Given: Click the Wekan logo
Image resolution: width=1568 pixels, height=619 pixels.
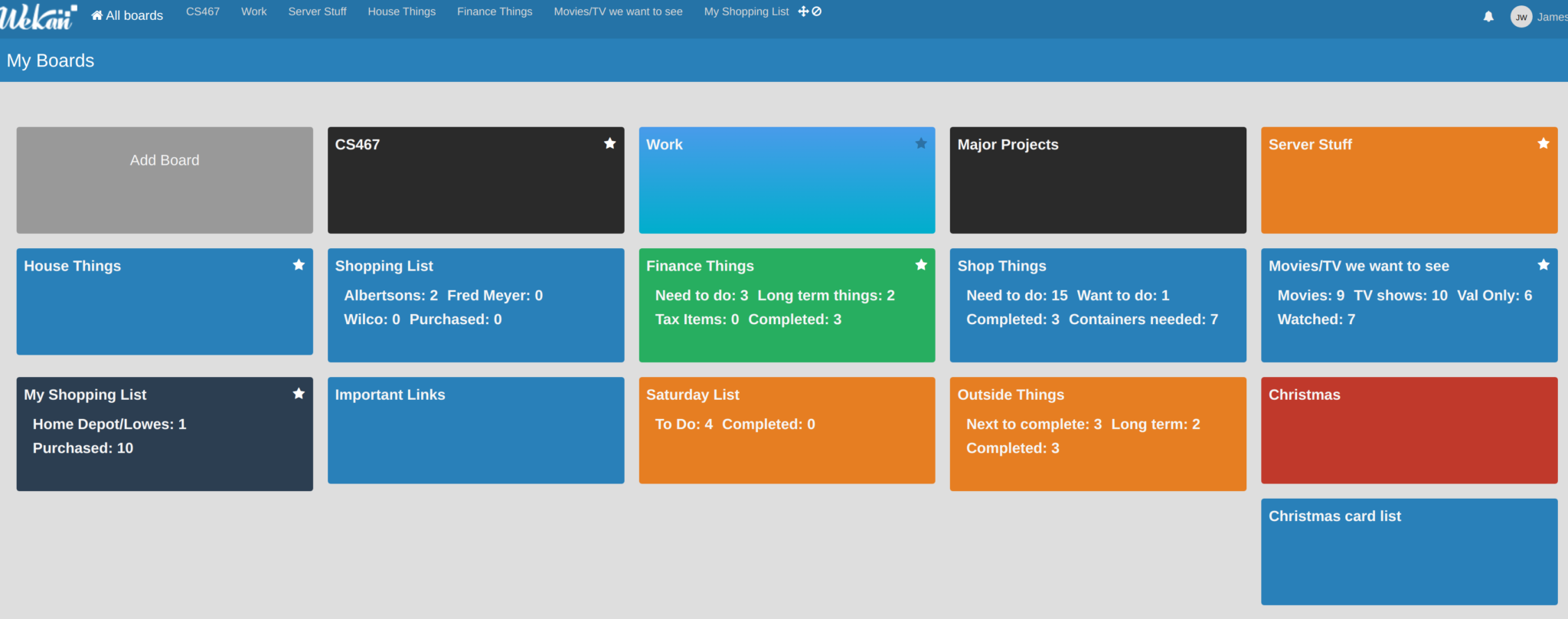Looking at the screenshot, I should (38, 16).
